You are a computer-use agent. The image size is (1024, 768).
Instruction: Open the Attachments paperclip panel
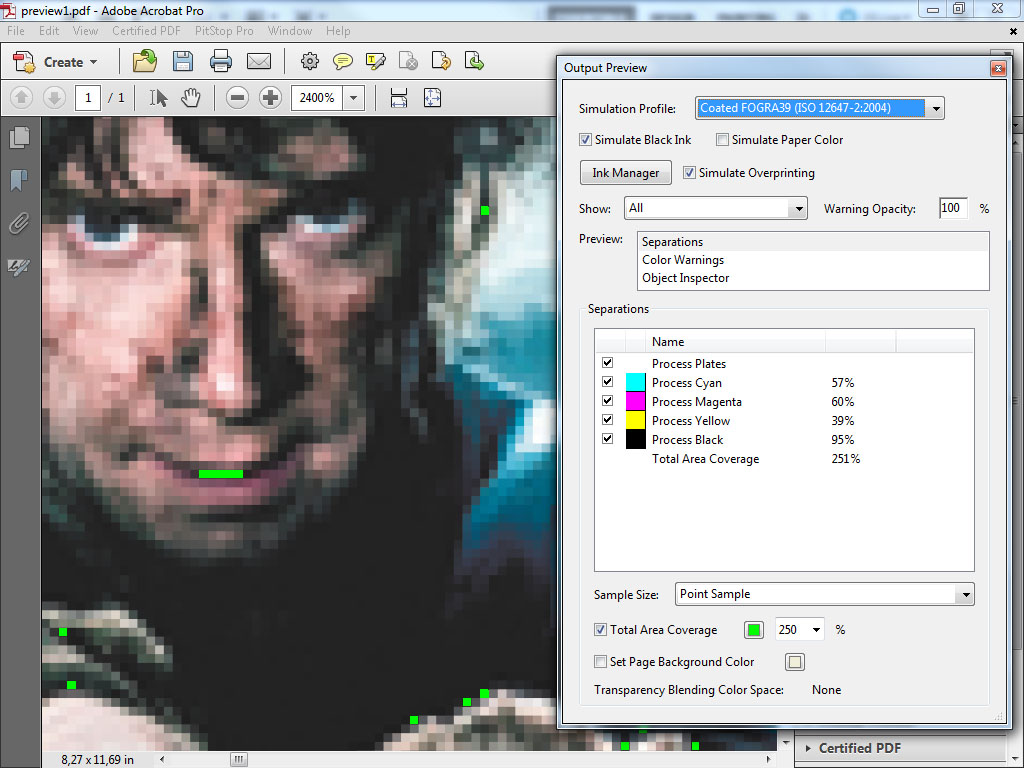coord(20,223)
